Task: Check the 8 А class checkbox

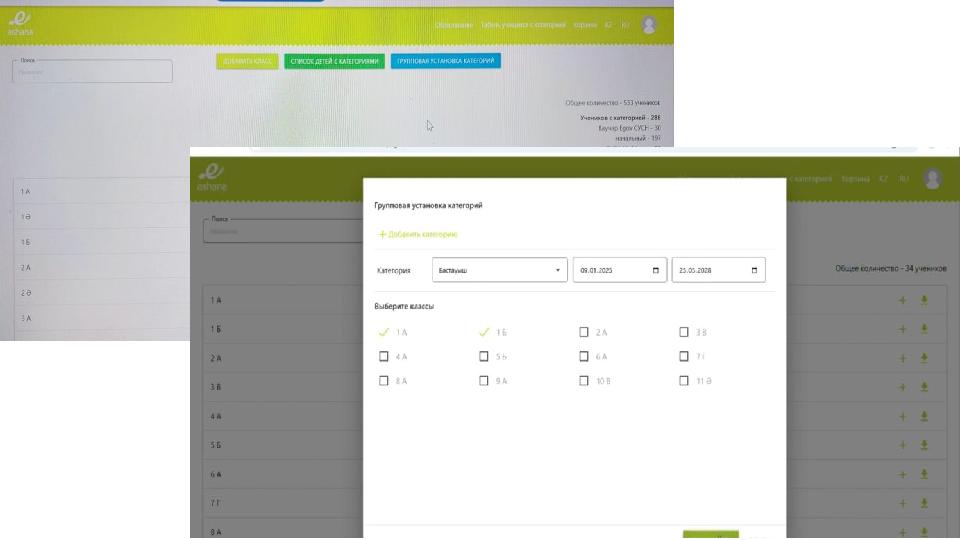Action: (384, 381)
